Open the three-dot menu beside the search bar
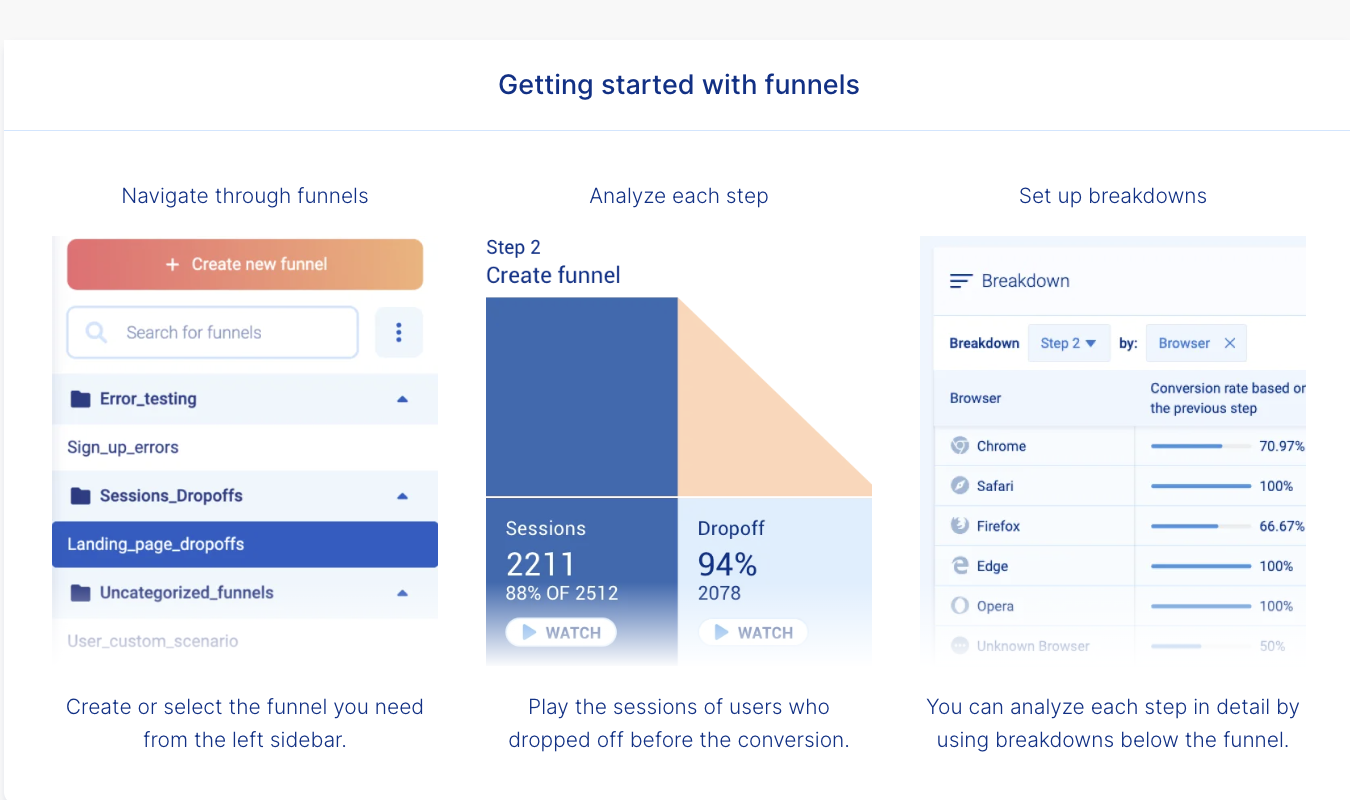 (398, 332)
